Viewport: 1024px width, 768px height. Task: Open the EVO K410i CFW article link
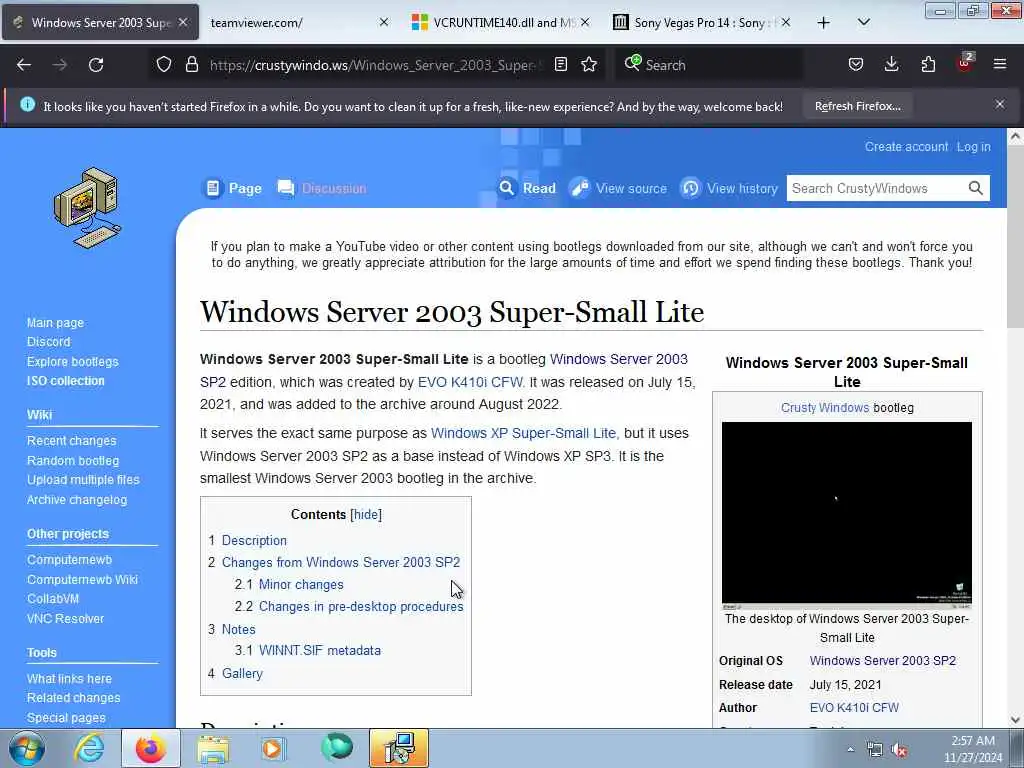(470, 382)
